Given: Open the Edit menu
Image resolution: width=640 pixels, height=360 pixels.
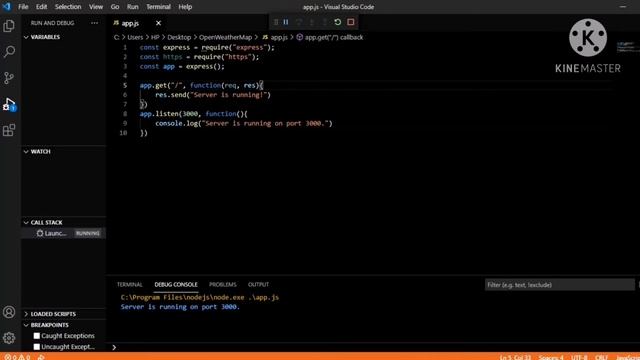Looking at the screenshot, I should point(41,7).
